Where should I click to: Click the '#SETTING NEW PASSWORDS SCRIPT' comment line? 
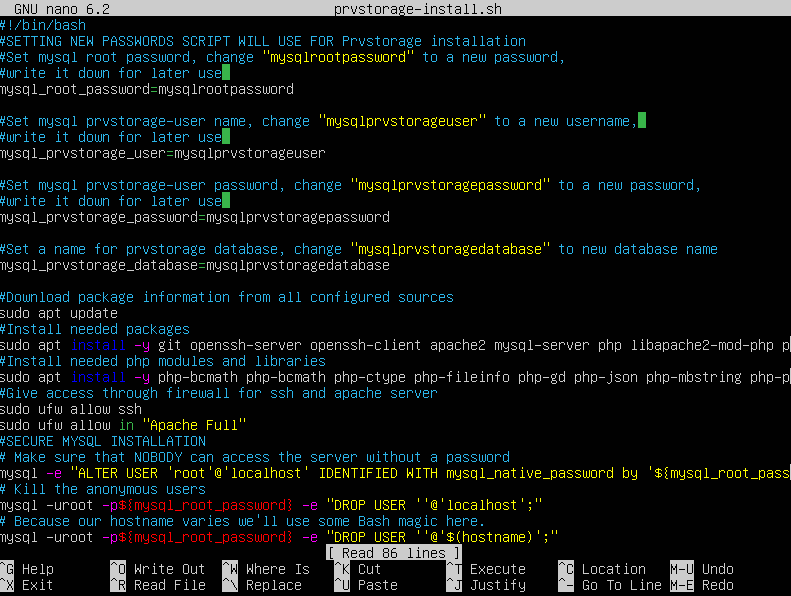[263, 41]
